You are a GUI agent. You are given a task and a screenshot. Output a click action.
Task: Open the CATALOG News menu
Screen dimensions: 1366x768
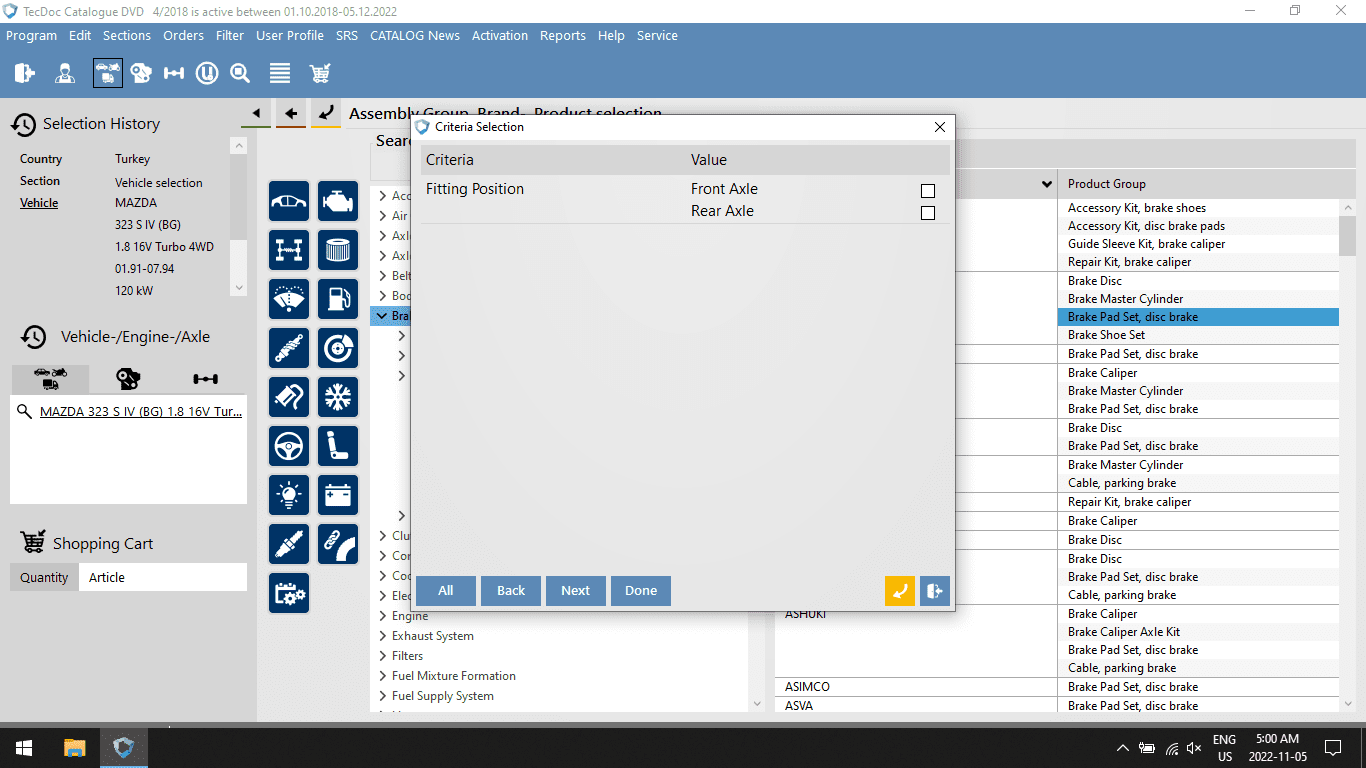point(414,35)
